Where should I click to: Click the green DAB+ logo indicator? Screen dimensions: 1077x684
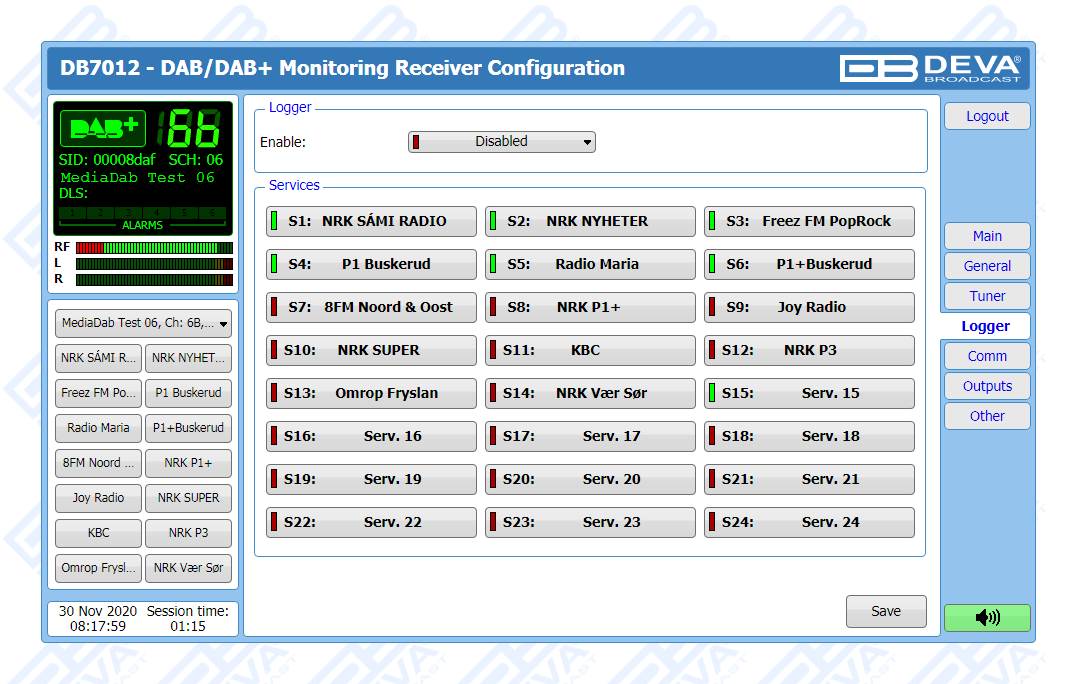pyautogui.click(x=103, y=129)
